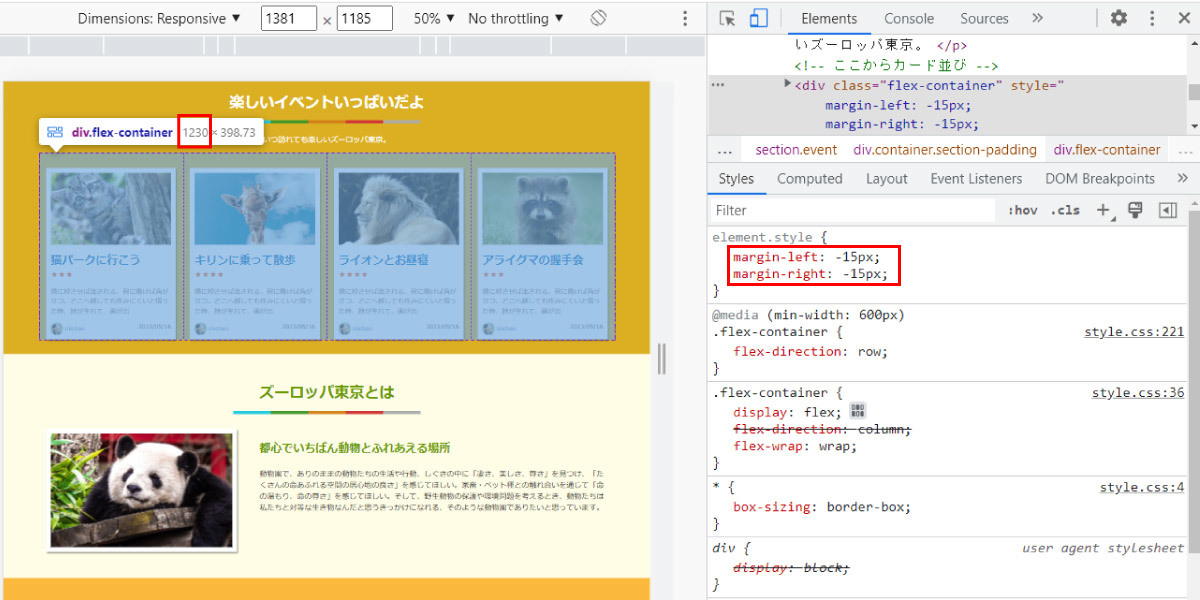Select the Styles tab
Screen dimensions: 1200x600
(736, 178)
